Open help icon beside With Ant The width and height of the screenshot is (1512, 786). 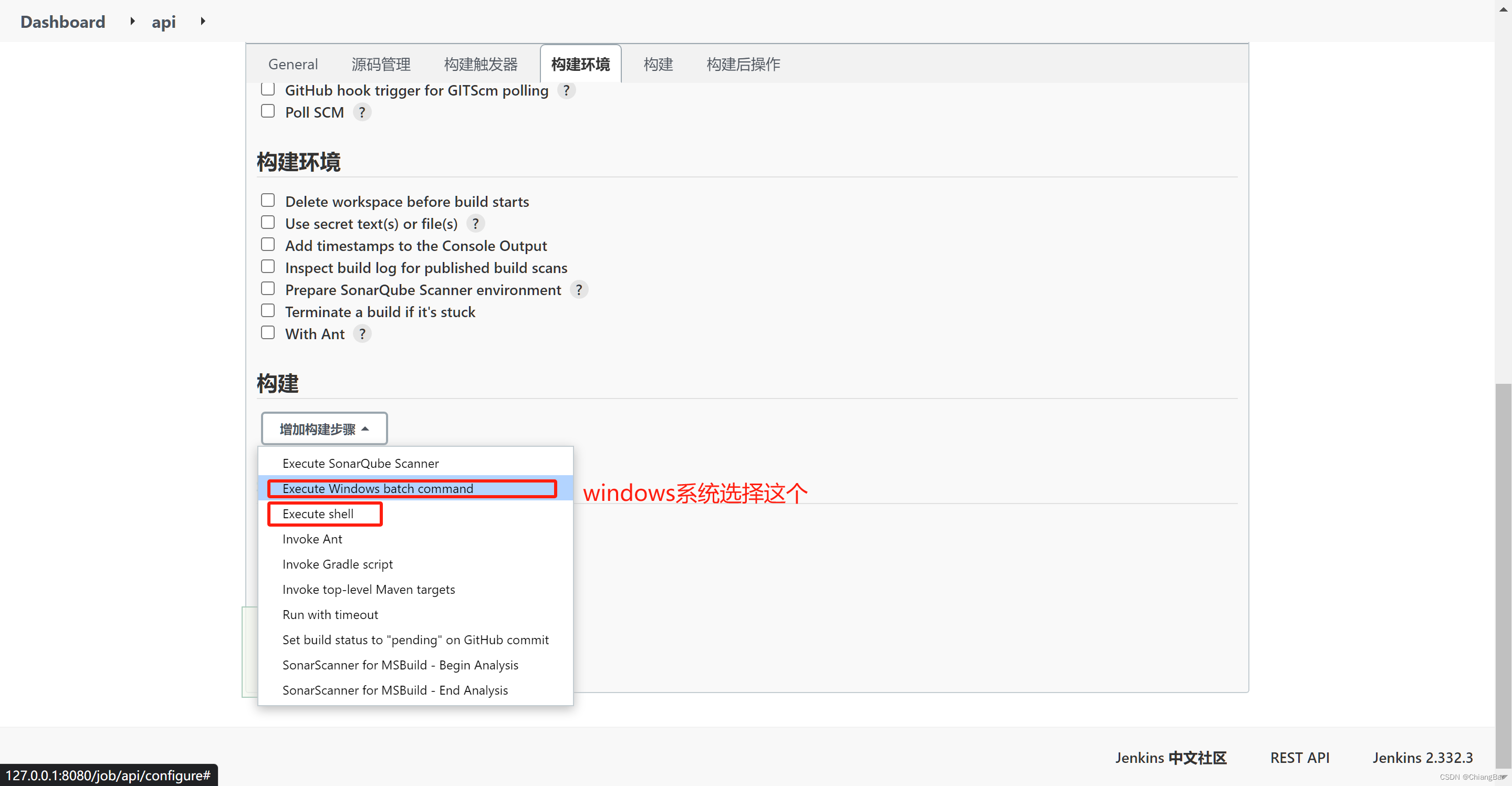362,334
